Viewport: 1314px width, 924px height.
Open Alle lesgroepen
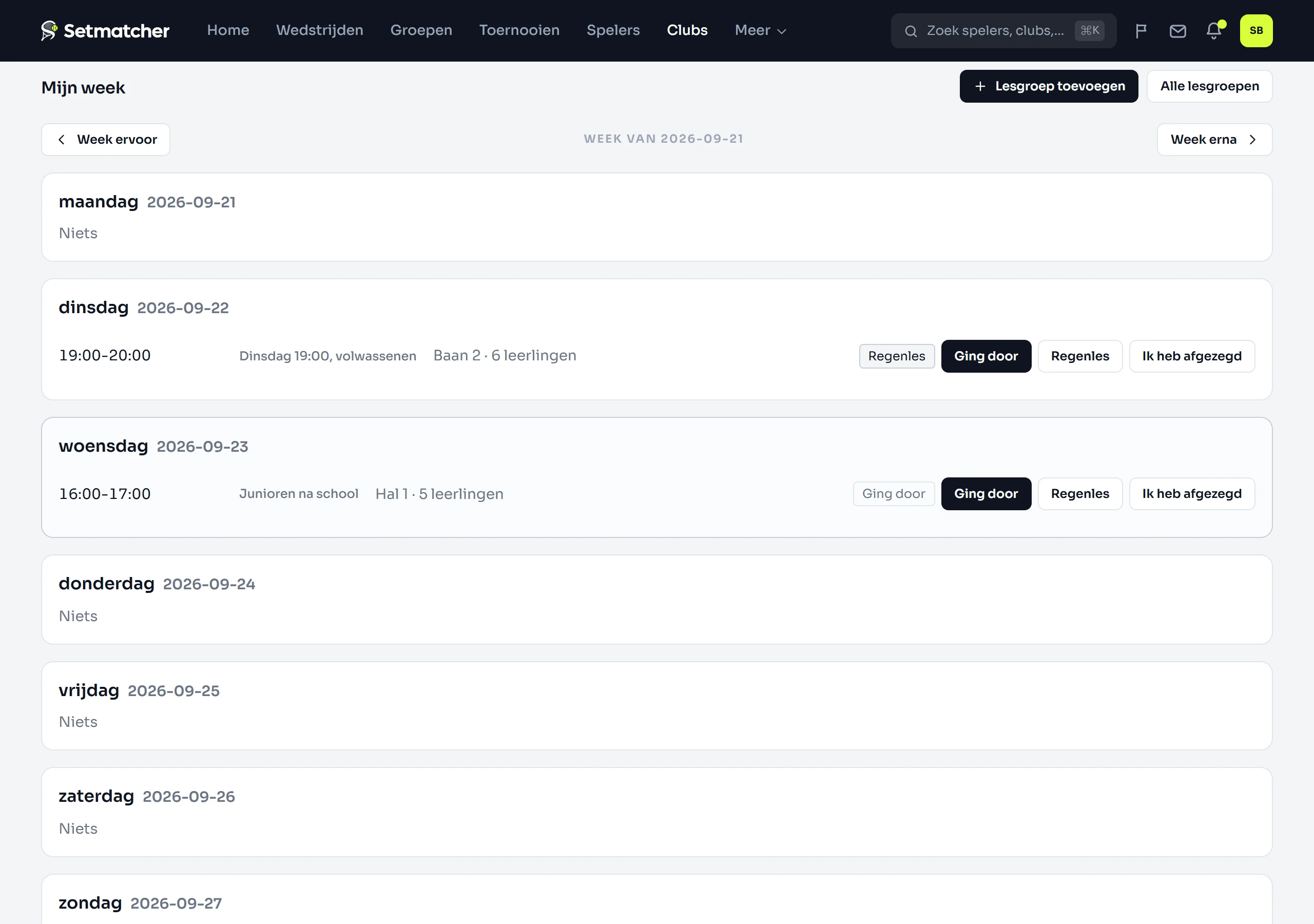(x=1209, y=86)
